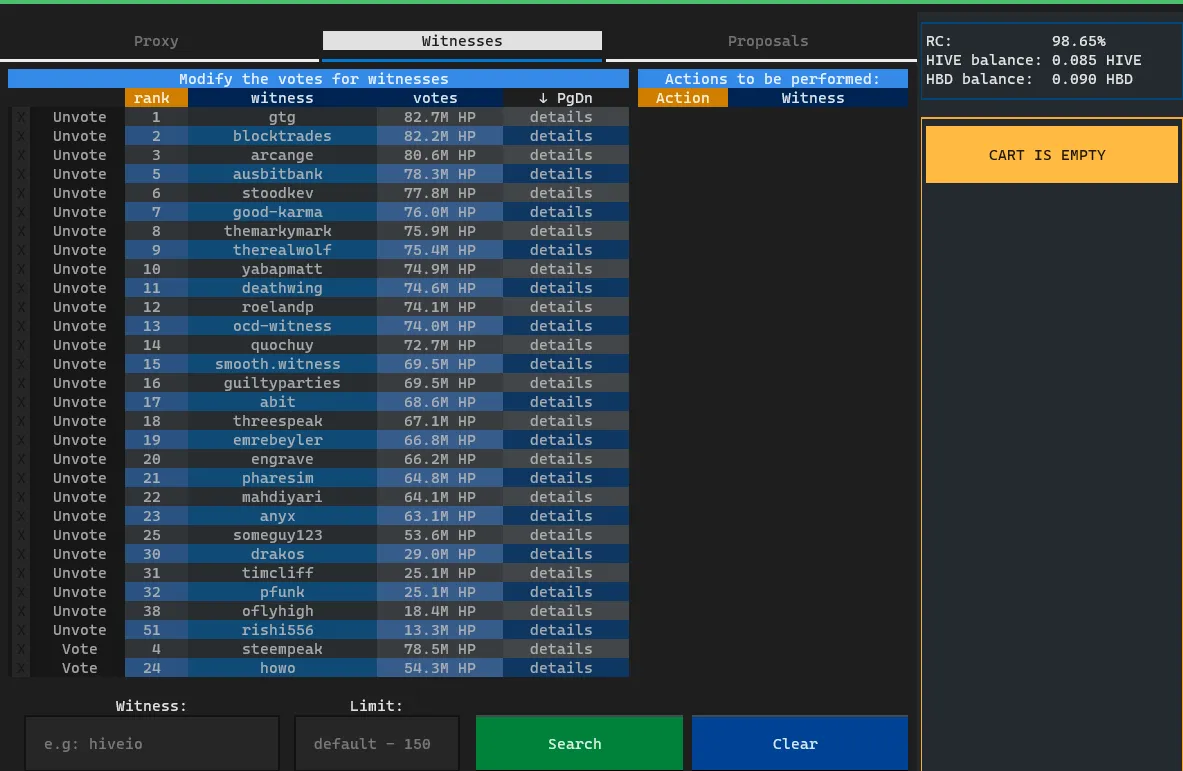Page down using the PgDn header

pos(565,98)
